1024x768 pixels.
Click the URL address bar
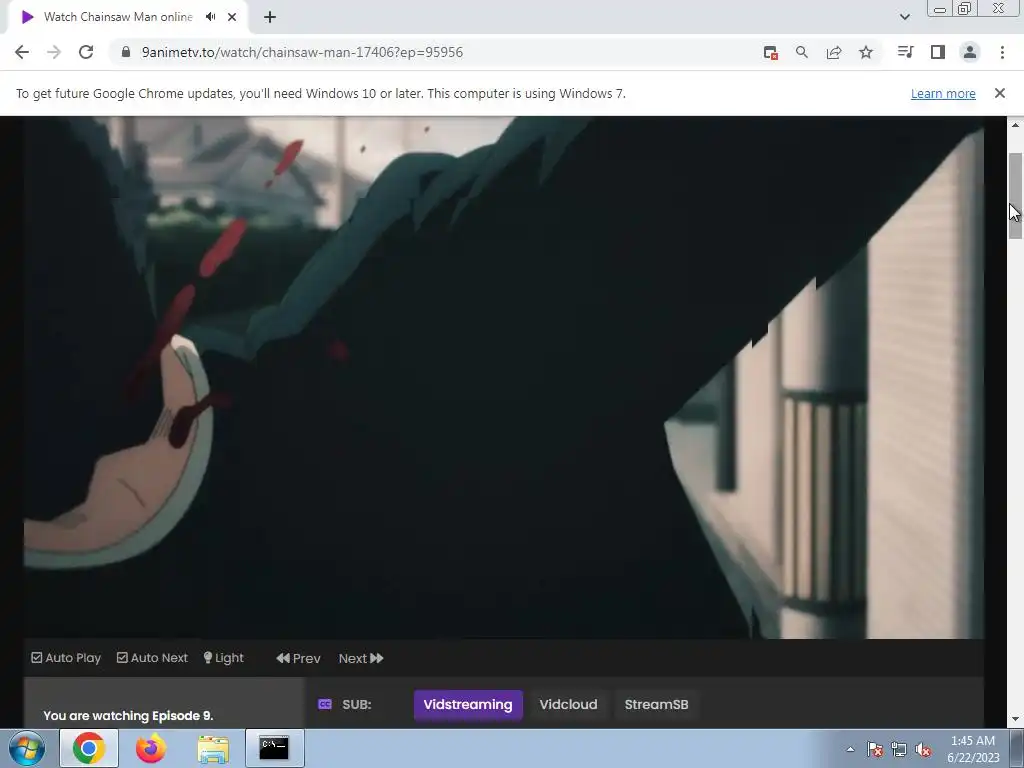[x=431, y=52]
